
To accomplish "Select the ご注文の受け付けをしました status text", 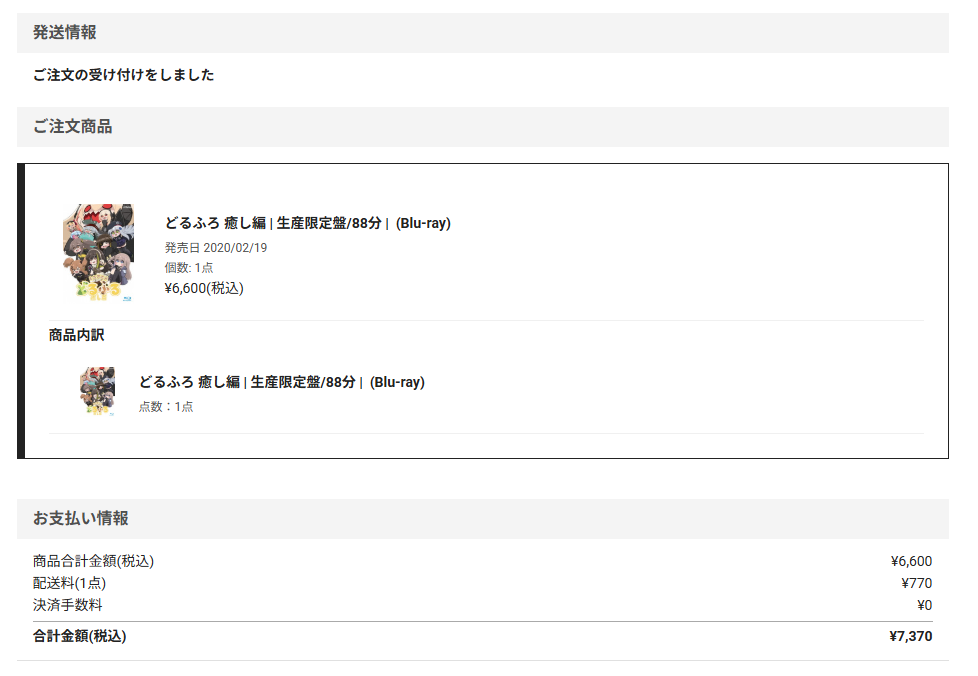I will tap(123, 75).
